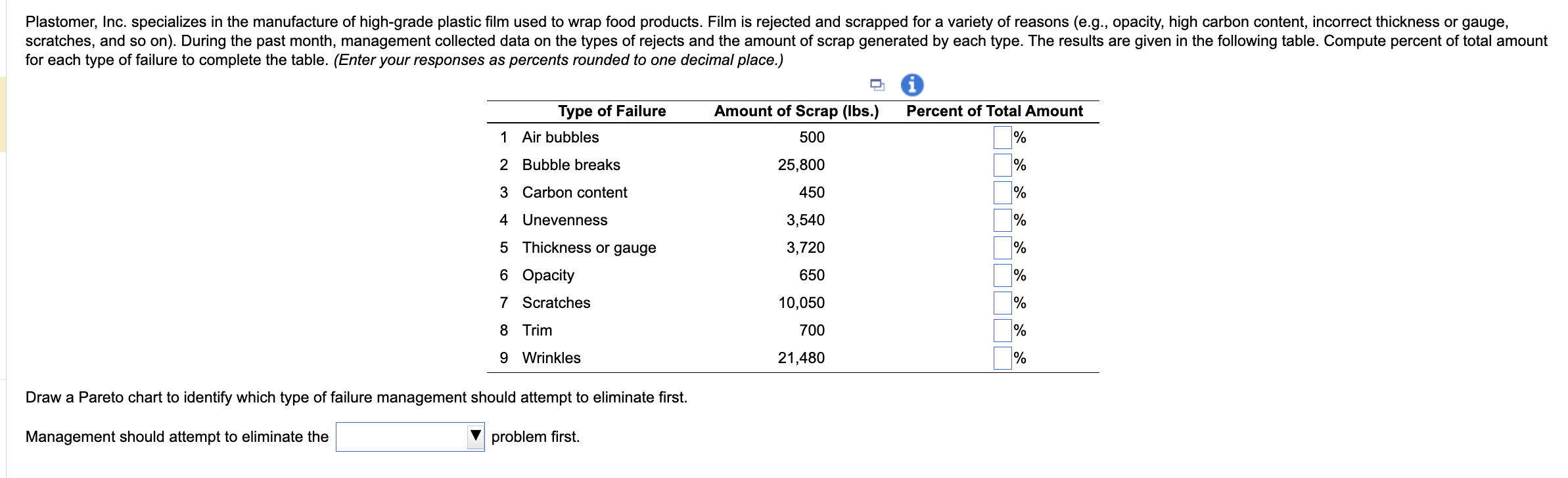Open the failure type dropdown
The image size is (1568, 478).
(409, 435)
